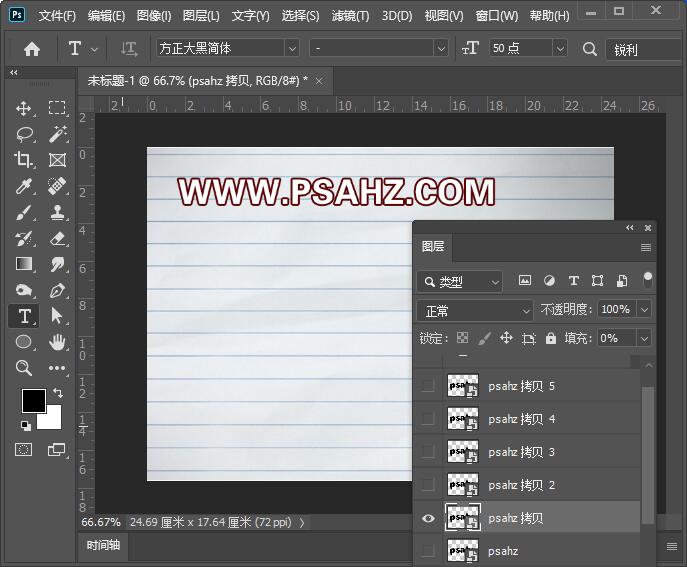Open the opacity 不透明度 dropdown arrow

[x=644, y=309]
